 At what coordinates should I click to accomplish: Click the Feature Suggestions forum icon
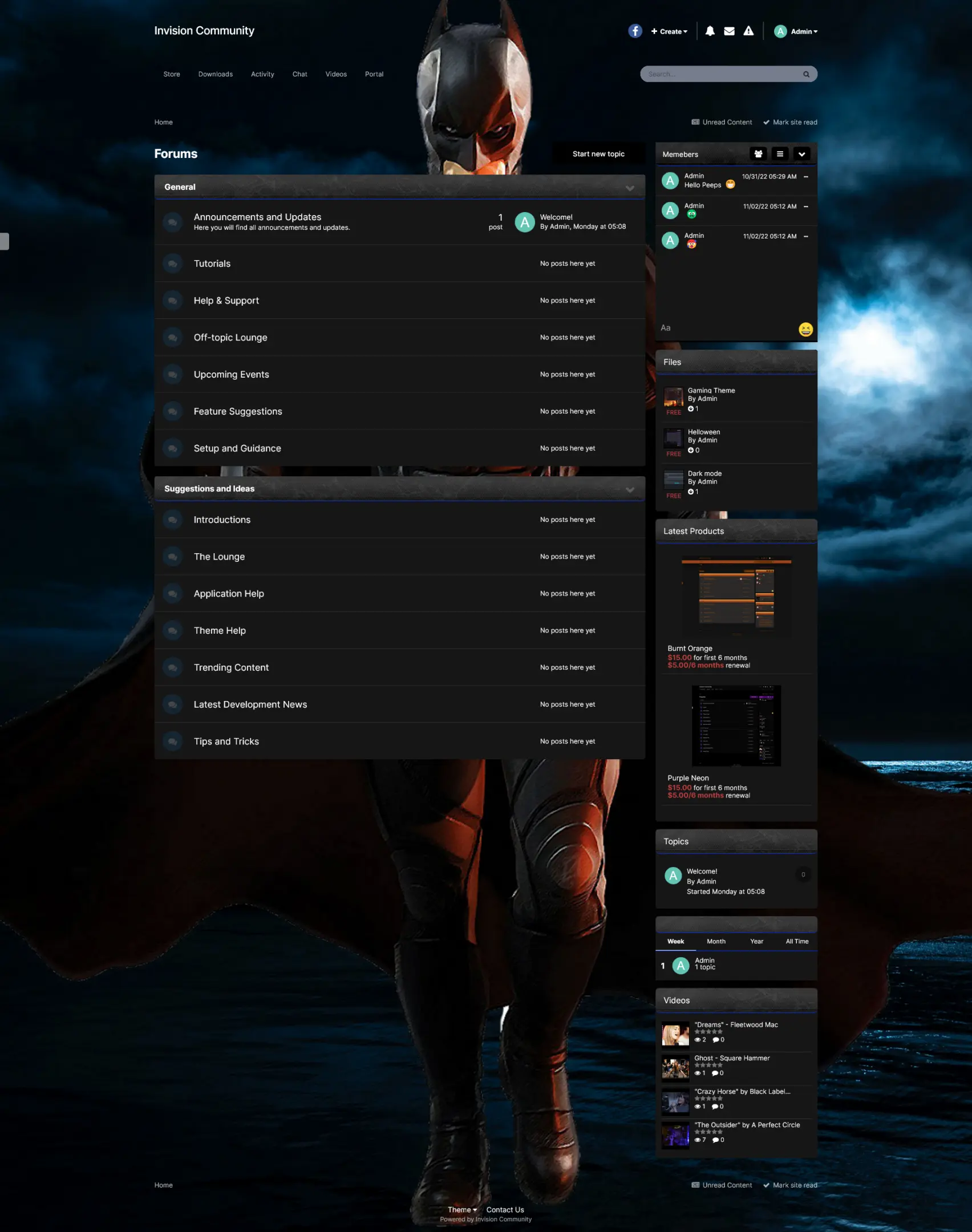172,412
